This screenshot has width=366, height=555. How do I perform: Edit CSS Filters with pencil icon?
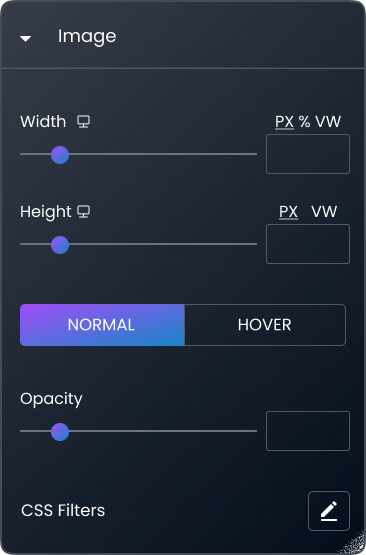[329, 511]
